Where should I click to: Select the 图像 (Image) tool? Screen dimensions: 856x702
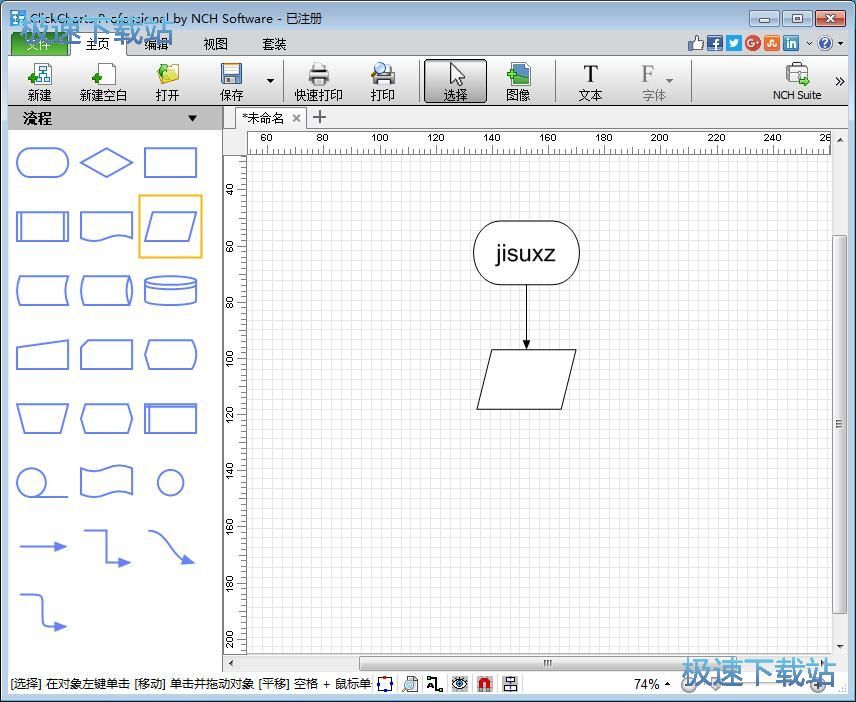[x=518, y=81]
